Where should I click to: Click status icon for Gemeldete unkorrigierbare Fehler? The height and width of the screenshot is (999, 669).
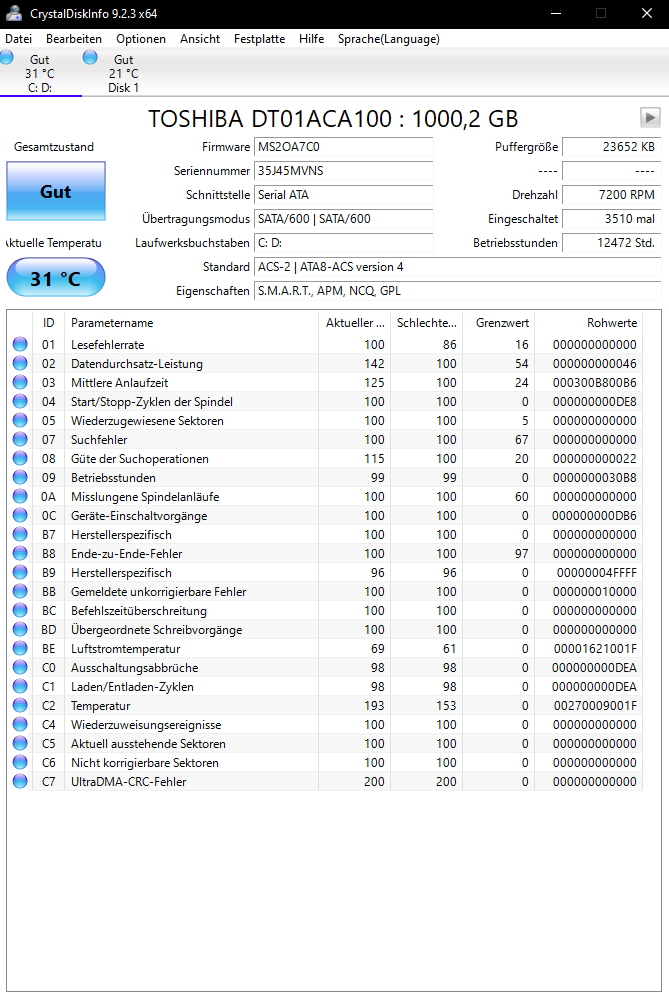(20, 591)
